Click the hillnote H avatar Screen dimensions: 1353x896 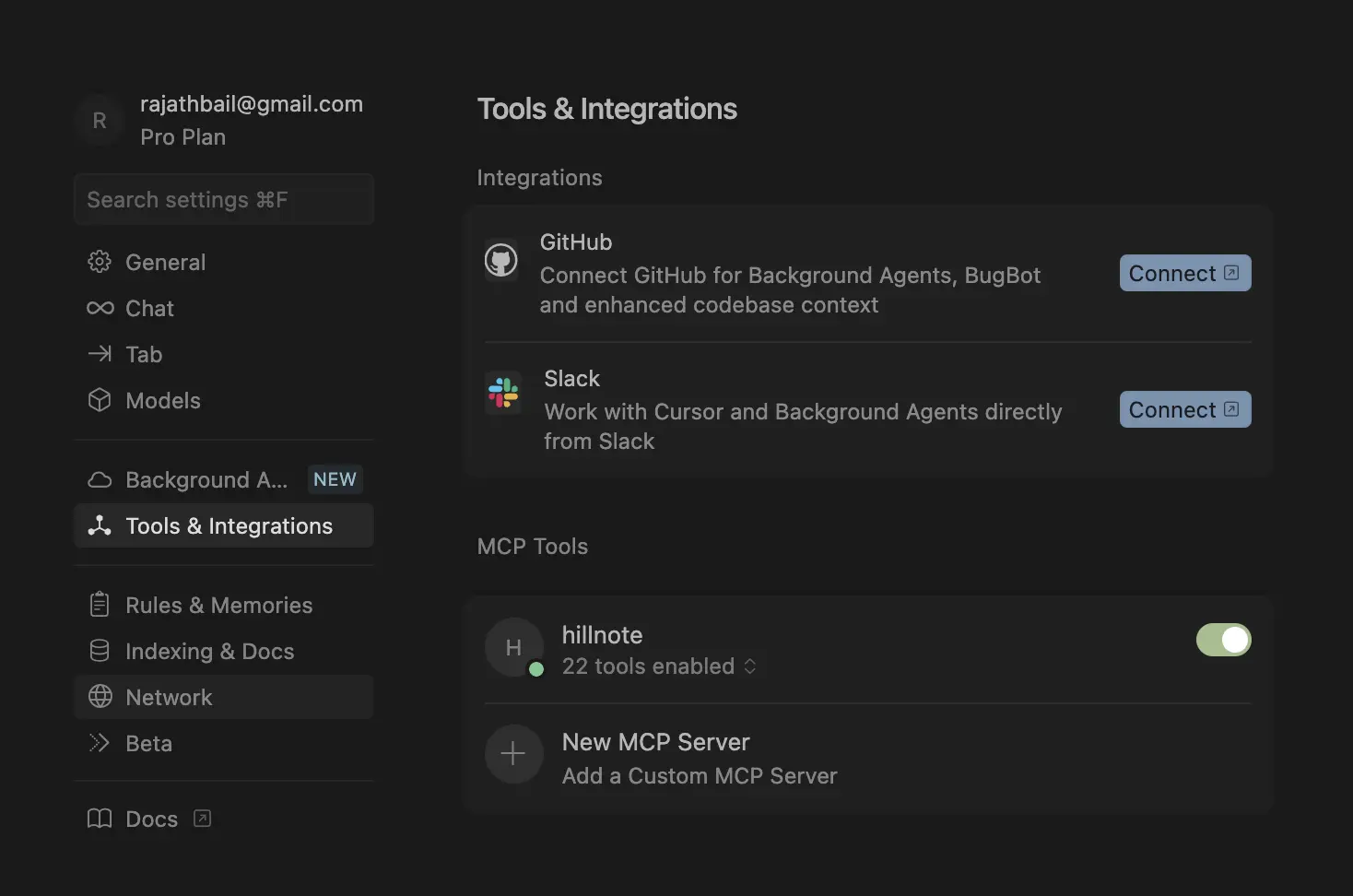pyautogui.click(x=513, y=647)
